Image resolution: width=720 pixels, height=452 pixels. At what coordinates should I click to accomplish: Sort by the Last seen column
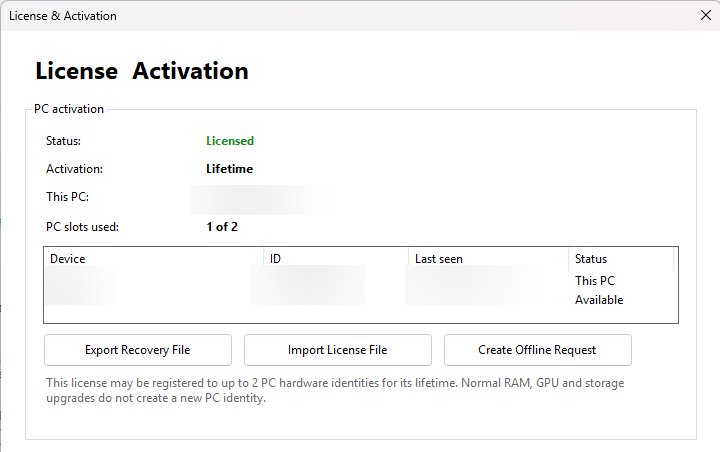pyautogui.click(x=489, y=259)
